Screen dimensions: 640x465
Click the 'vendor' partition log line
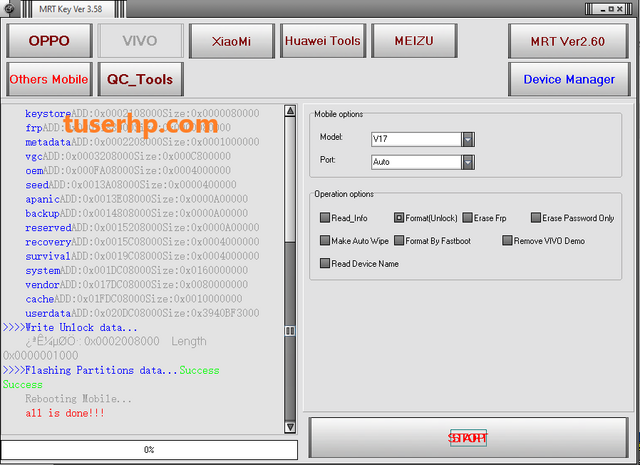click(136, 285)
